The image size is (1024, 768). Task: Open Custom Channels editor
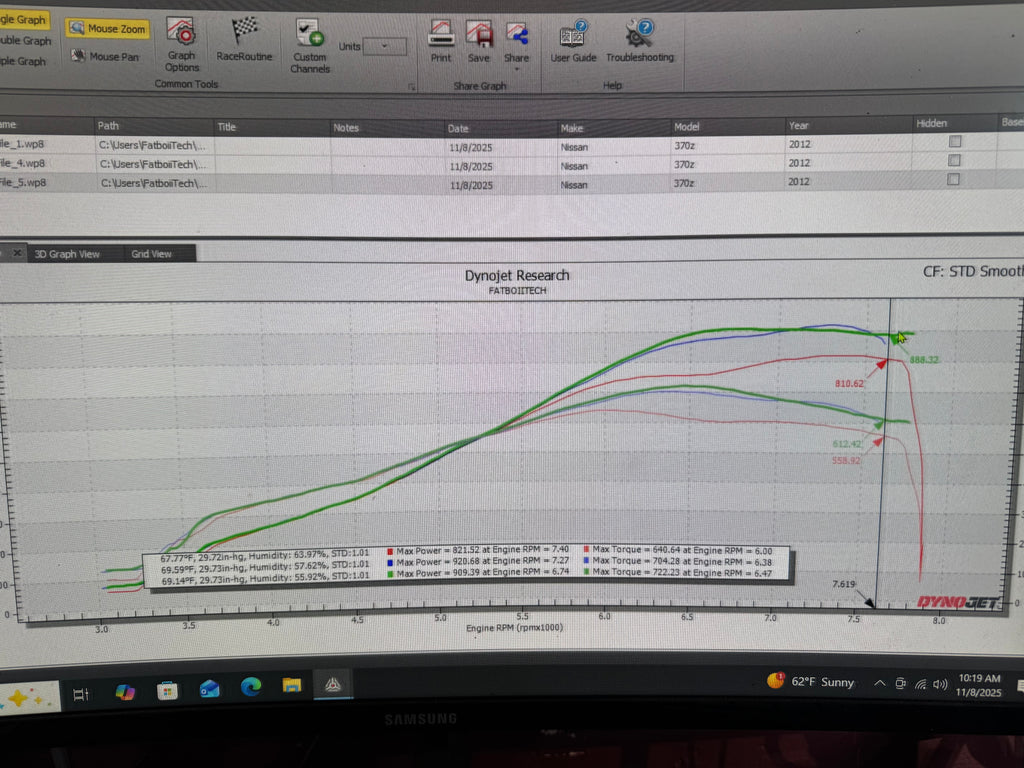tap(310, 46)
